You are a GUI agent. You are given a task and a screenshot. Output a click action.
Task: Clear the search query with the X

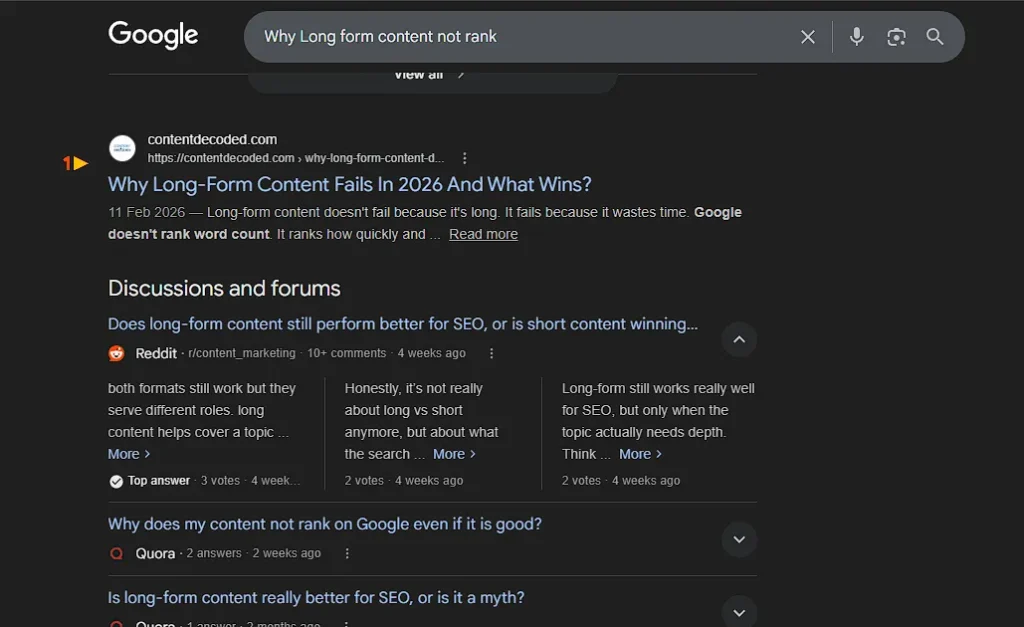pyautogui.click(x=807, y=36)
